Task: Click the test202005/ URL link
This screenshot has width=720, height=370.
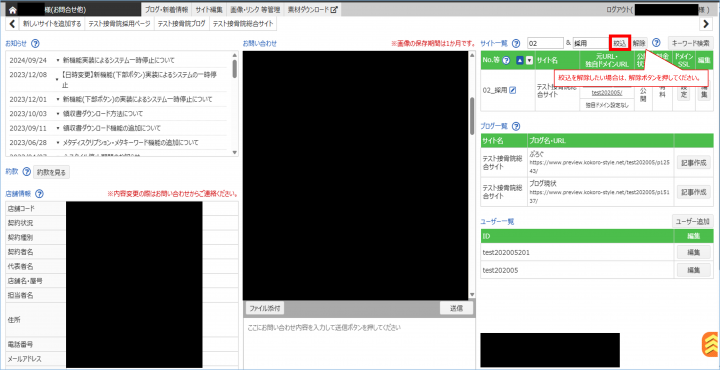Action: tap(607, 92)
